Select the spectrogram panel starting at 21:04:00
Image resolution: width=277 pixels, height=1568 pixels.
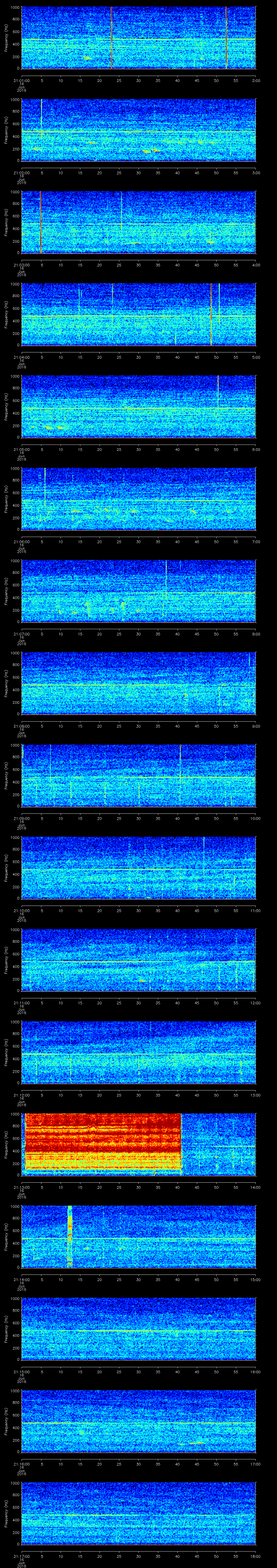(x=139, y=315)
